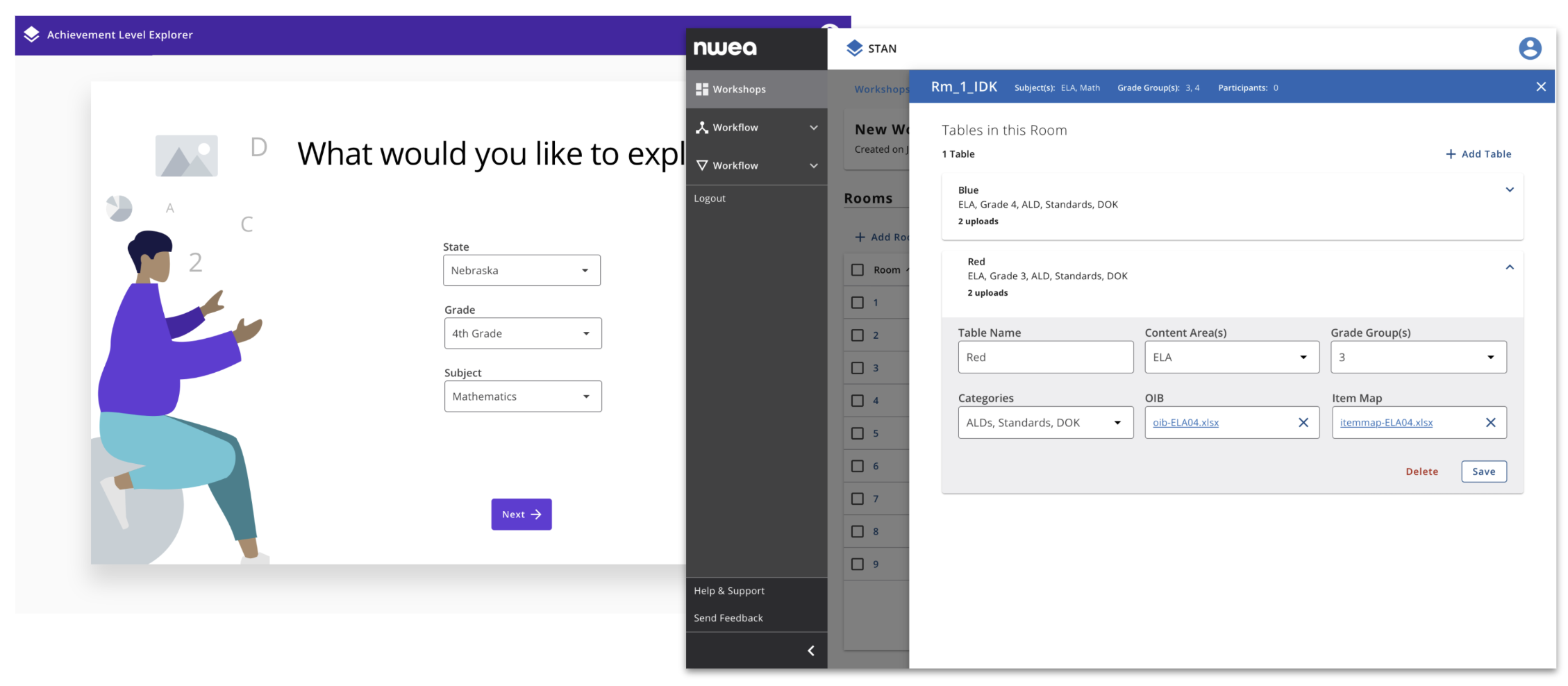Expand the second Workflow sidebar chevron
The width and height of the screenshot is (1568, 686).
814,166
